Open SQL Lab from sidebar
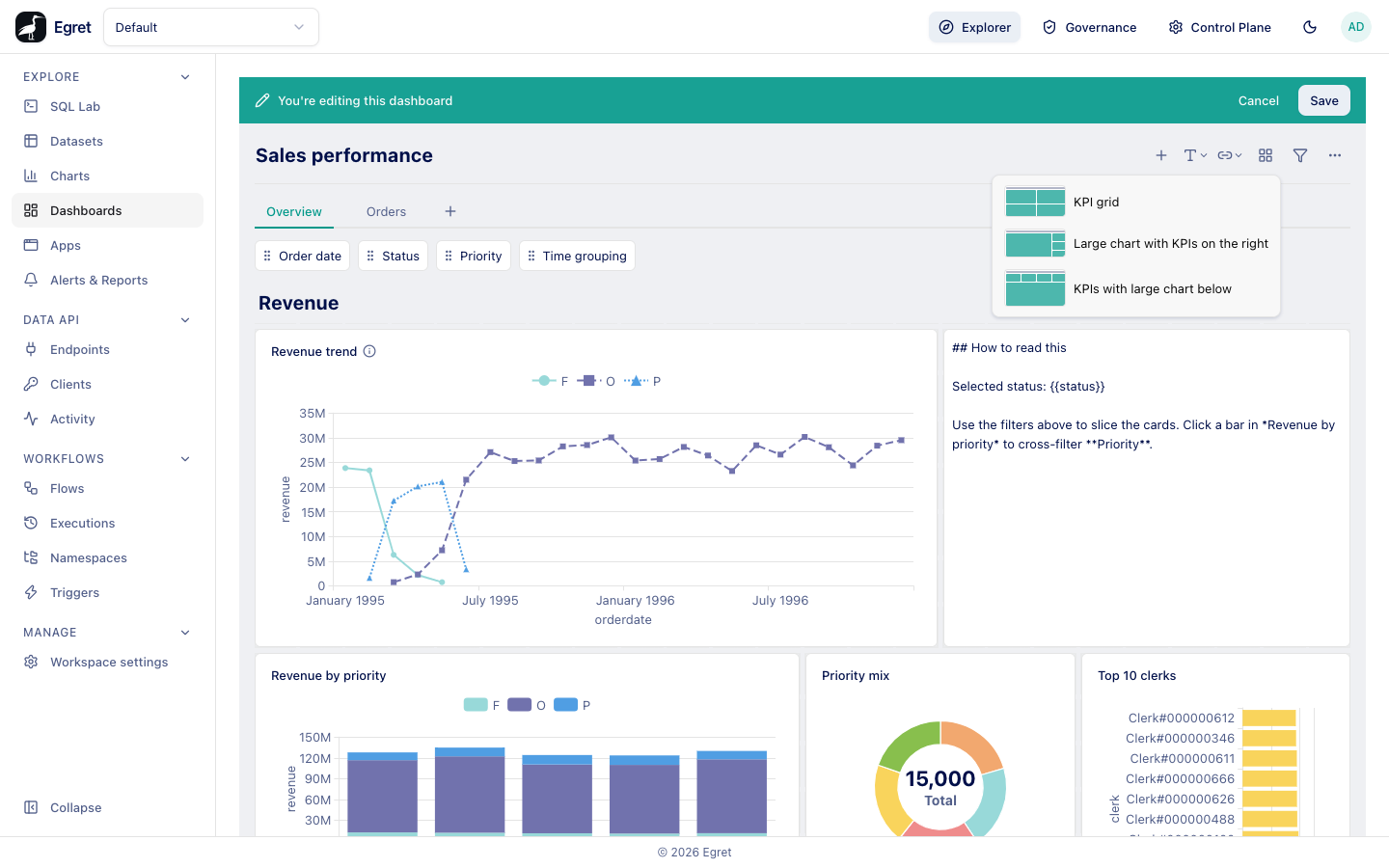The width and height of the screenshot is (1389, 868). (107, 107)
